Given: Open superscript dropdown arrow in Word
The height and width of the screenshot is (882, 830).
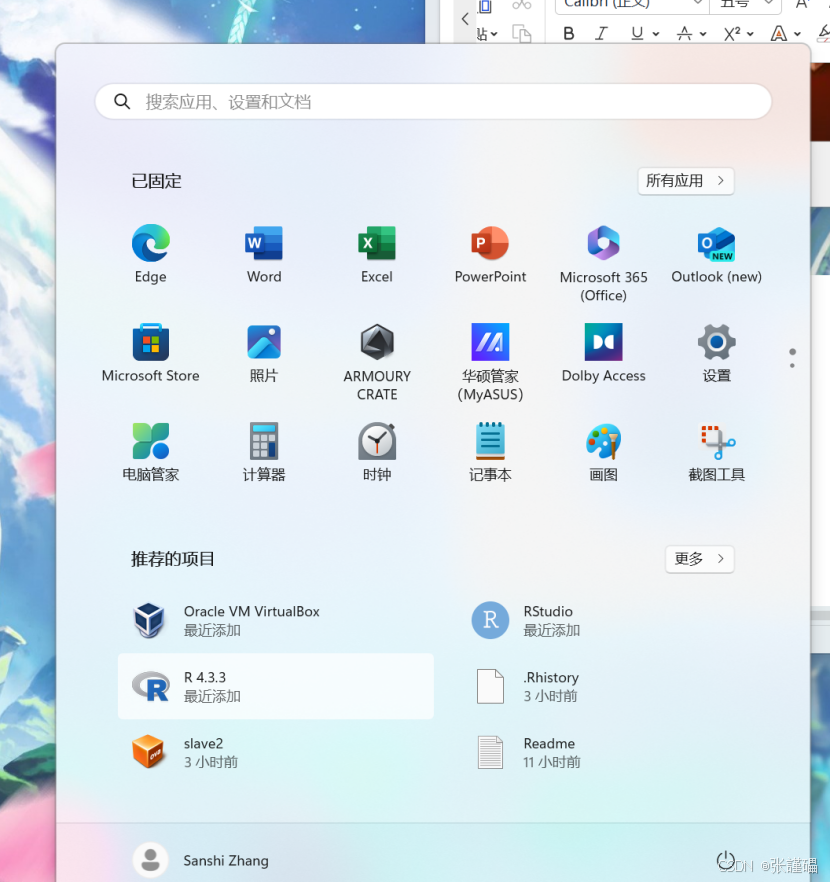Looking at the screenshot, I should coord(750,34).
